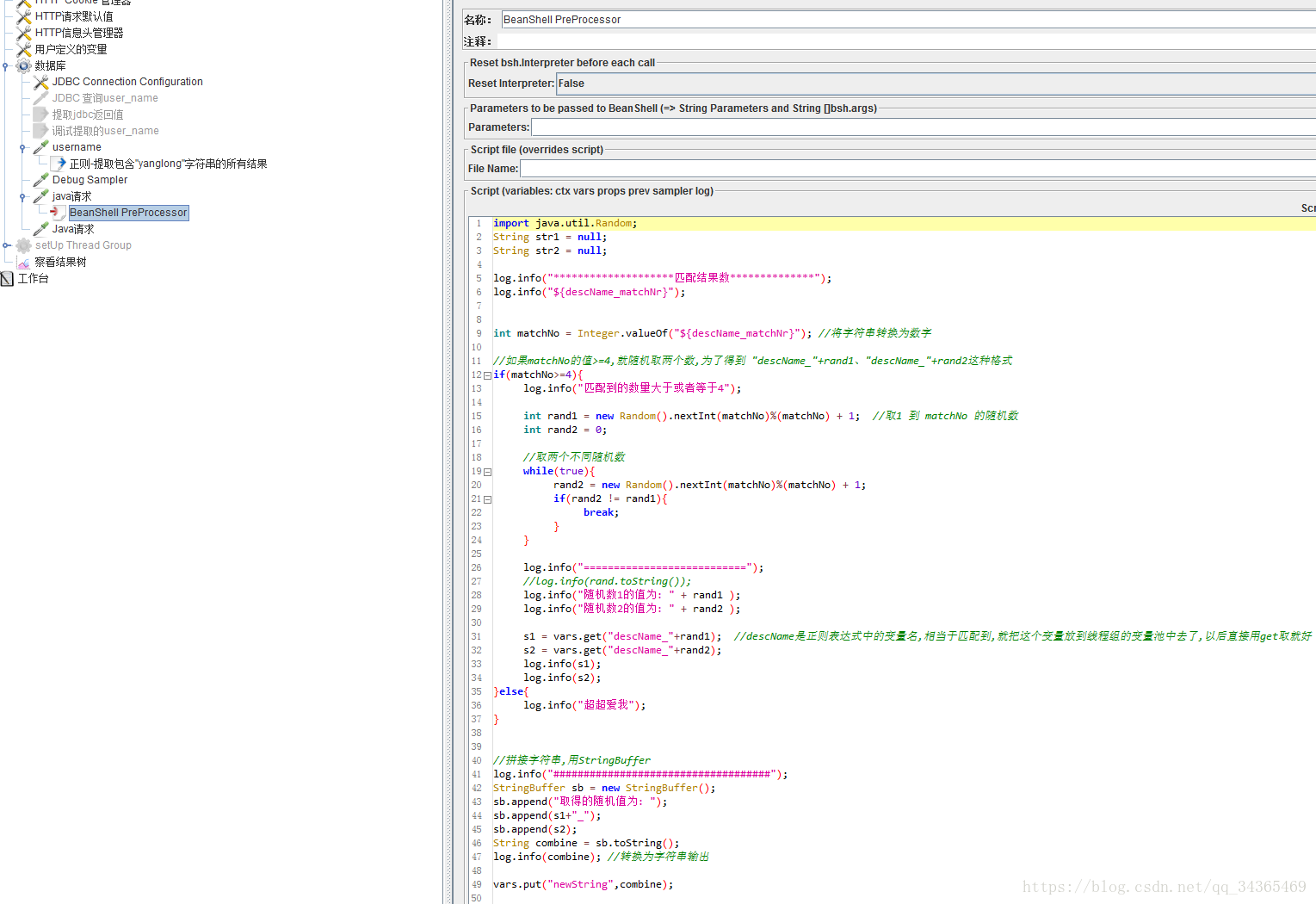The image size is (1316, 904).
Task: Fold the while(true) code block
Action: point(488,472)
